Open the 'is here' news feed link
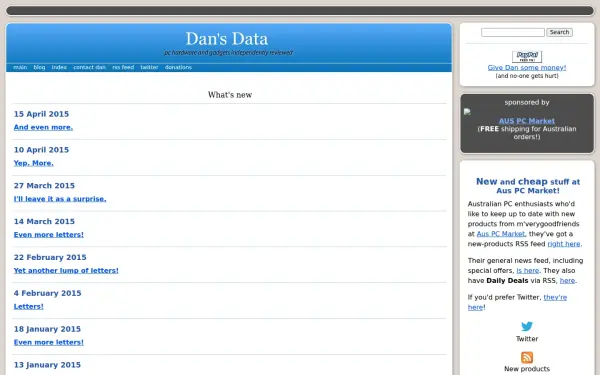This screenshot has height=375, width=600. (x=528, y=271)
